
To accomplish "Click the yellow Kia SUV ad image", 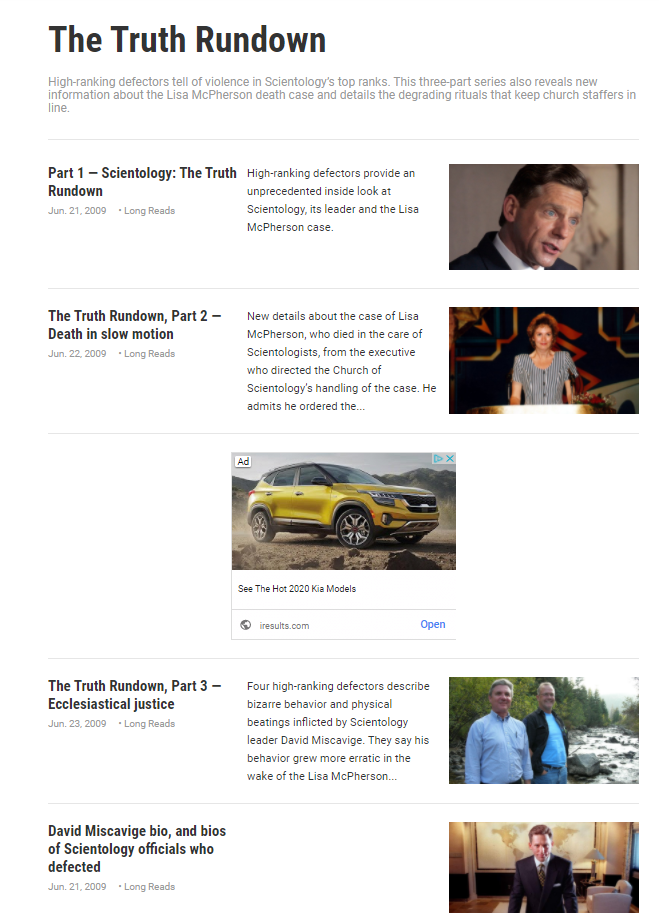I will tap(343, 511).
